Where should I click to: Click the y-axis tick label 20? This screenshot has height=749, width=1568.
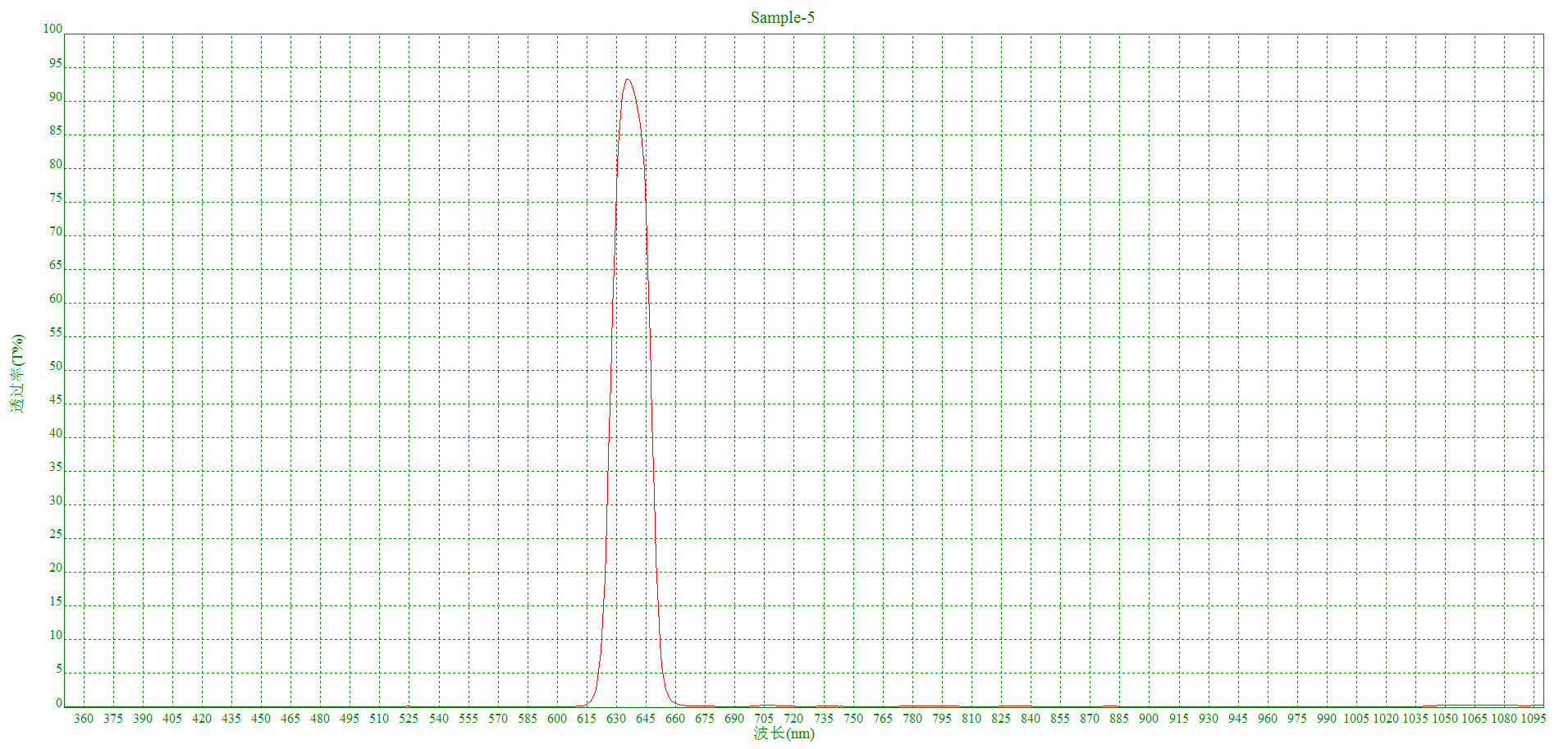[56, 569]
